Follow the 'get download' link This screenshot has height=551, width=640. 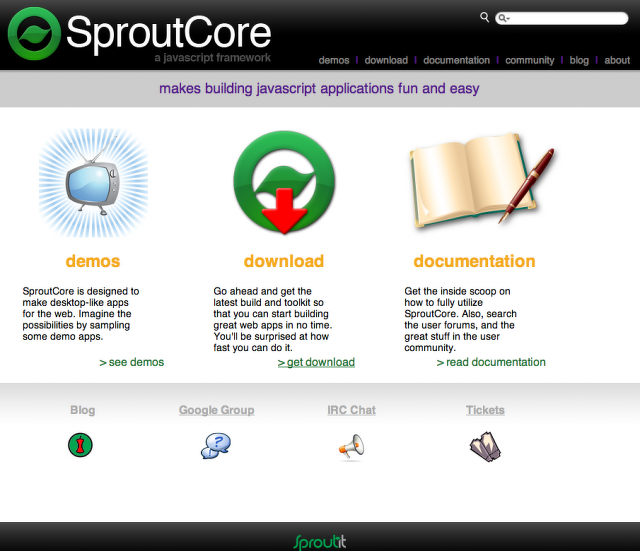coord(316,362)
